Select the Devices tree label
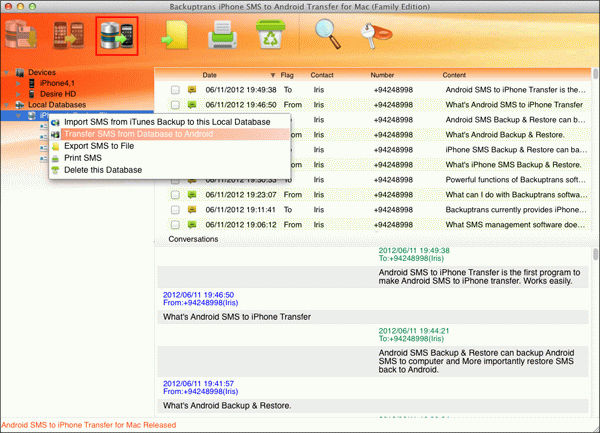 pos(42,72)
